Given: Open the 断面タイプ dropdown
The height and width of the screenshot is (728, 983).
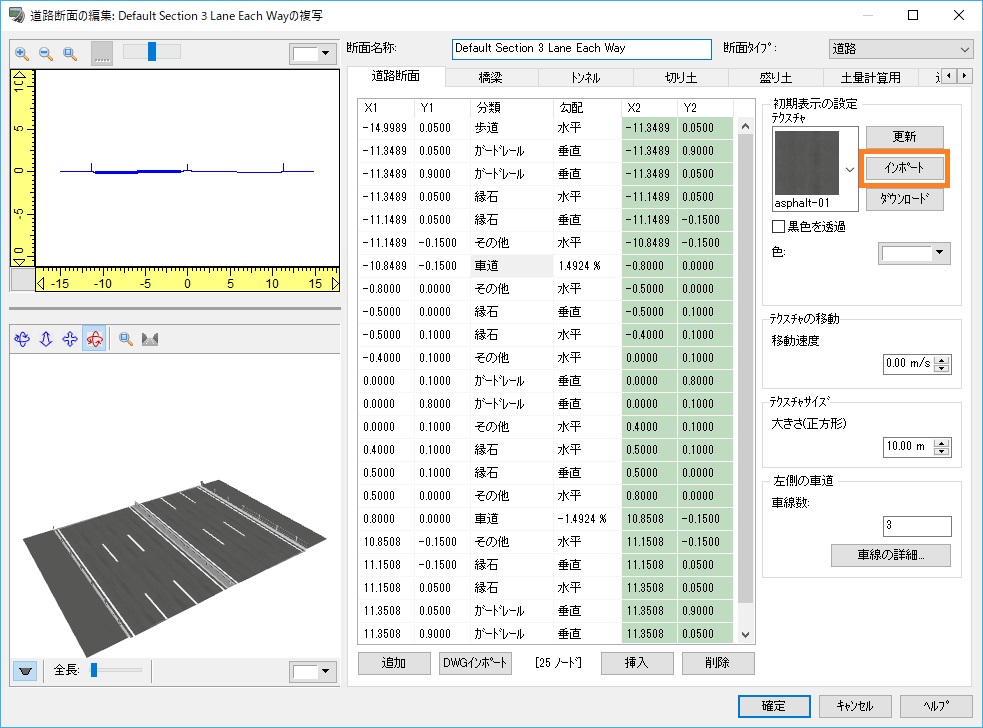Looking at the screenshot, I should pos(900,48).
